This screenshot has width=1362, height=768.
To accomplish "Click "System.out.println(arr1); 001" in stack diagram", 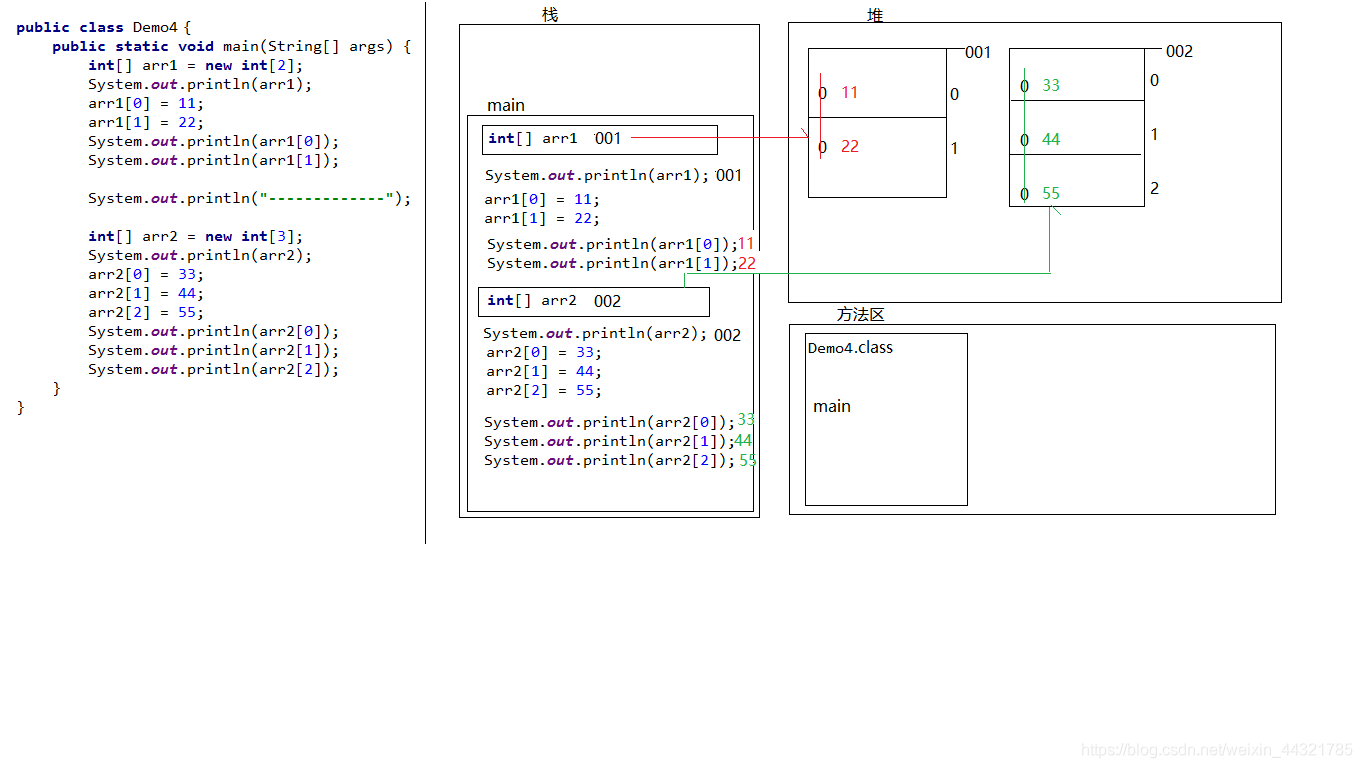I will coord(613,175).
